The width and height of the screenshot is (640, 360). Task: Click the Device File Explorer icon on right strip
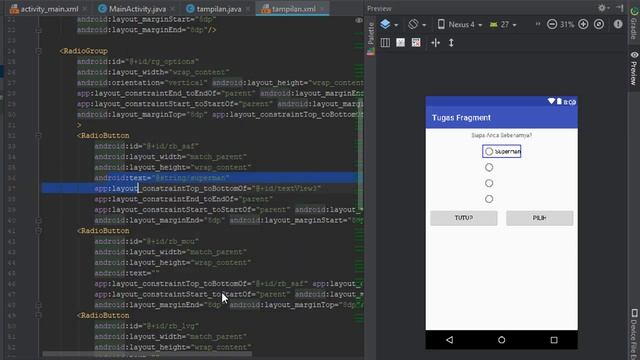tap(634, 313)
